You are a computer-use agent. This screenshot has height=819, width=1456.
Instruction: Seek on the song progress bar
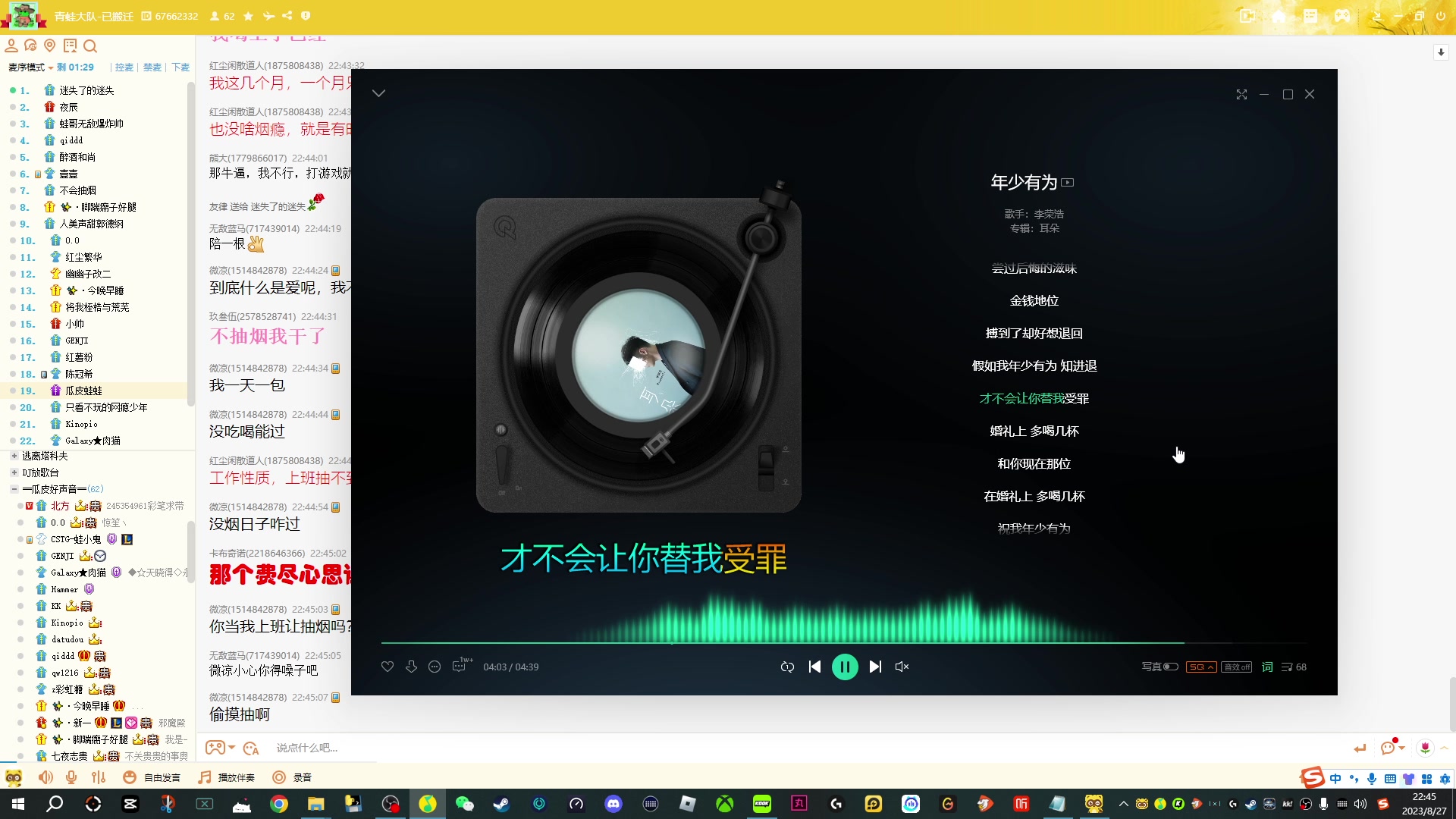(x=844, y=643)
